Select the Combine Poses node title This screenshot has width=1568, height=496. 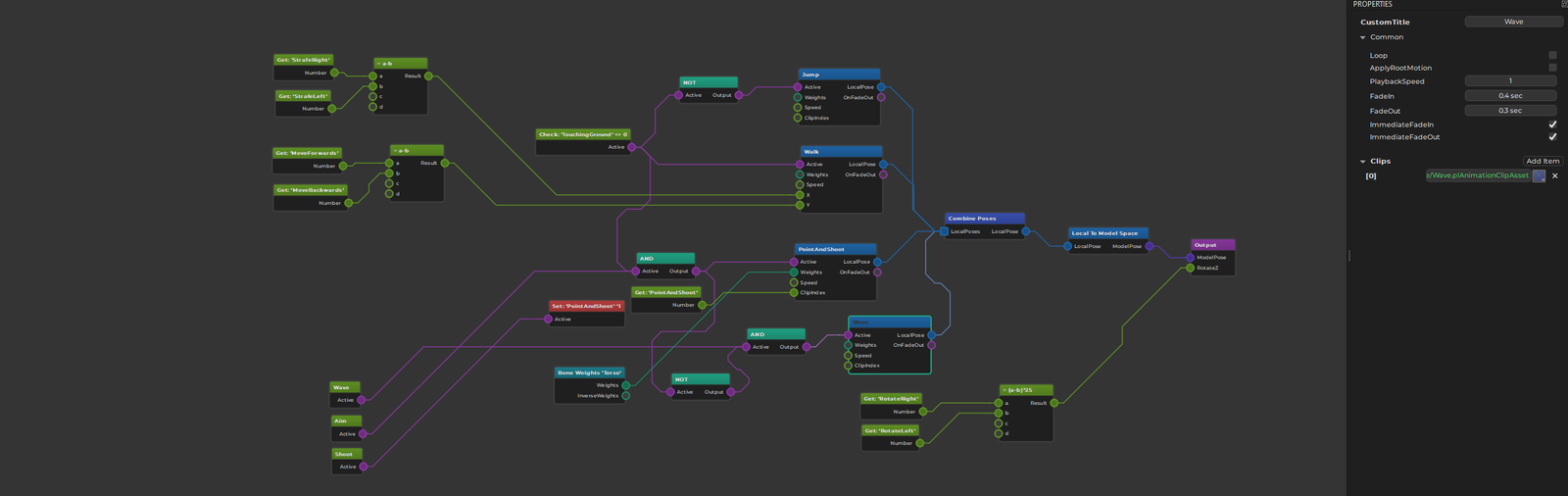tap(985, 219)
